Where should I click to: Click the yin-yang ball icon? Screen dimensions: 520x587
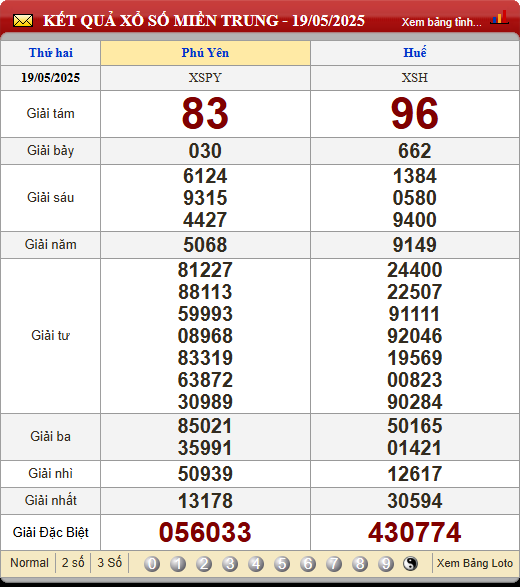tap(410, 564)
